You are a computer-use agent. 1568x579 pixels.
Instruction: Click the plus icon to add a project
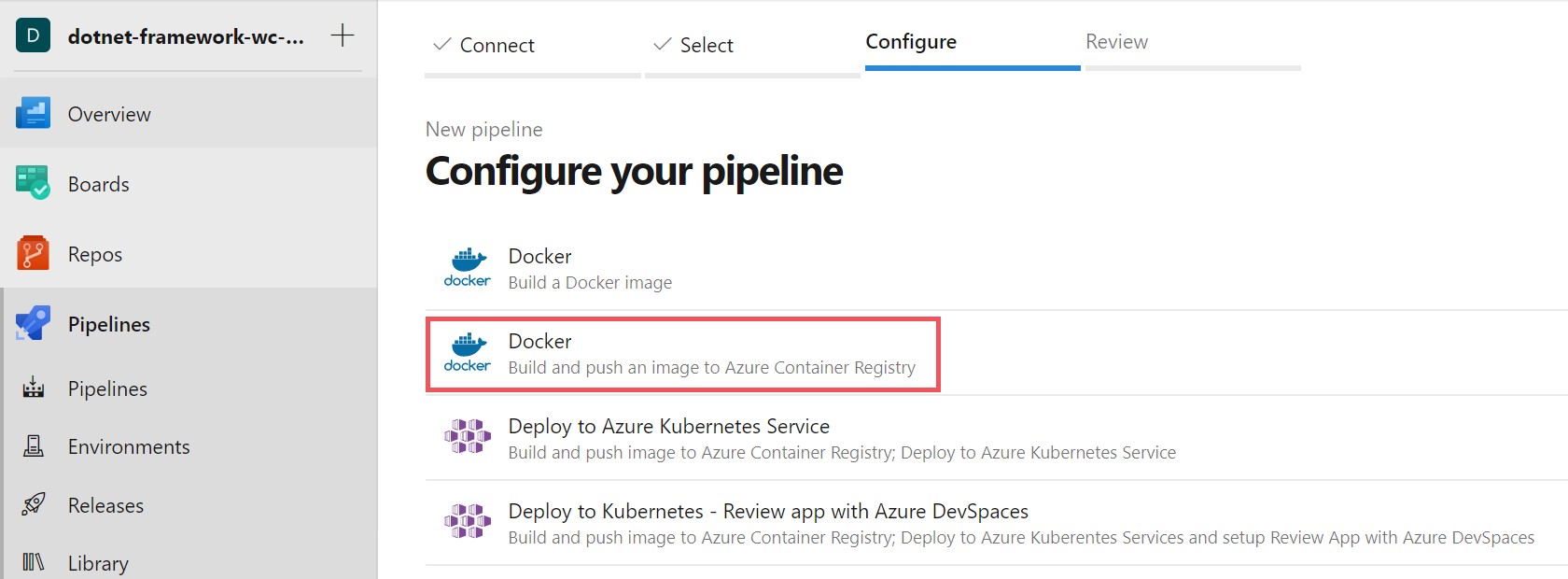point(343,35)
